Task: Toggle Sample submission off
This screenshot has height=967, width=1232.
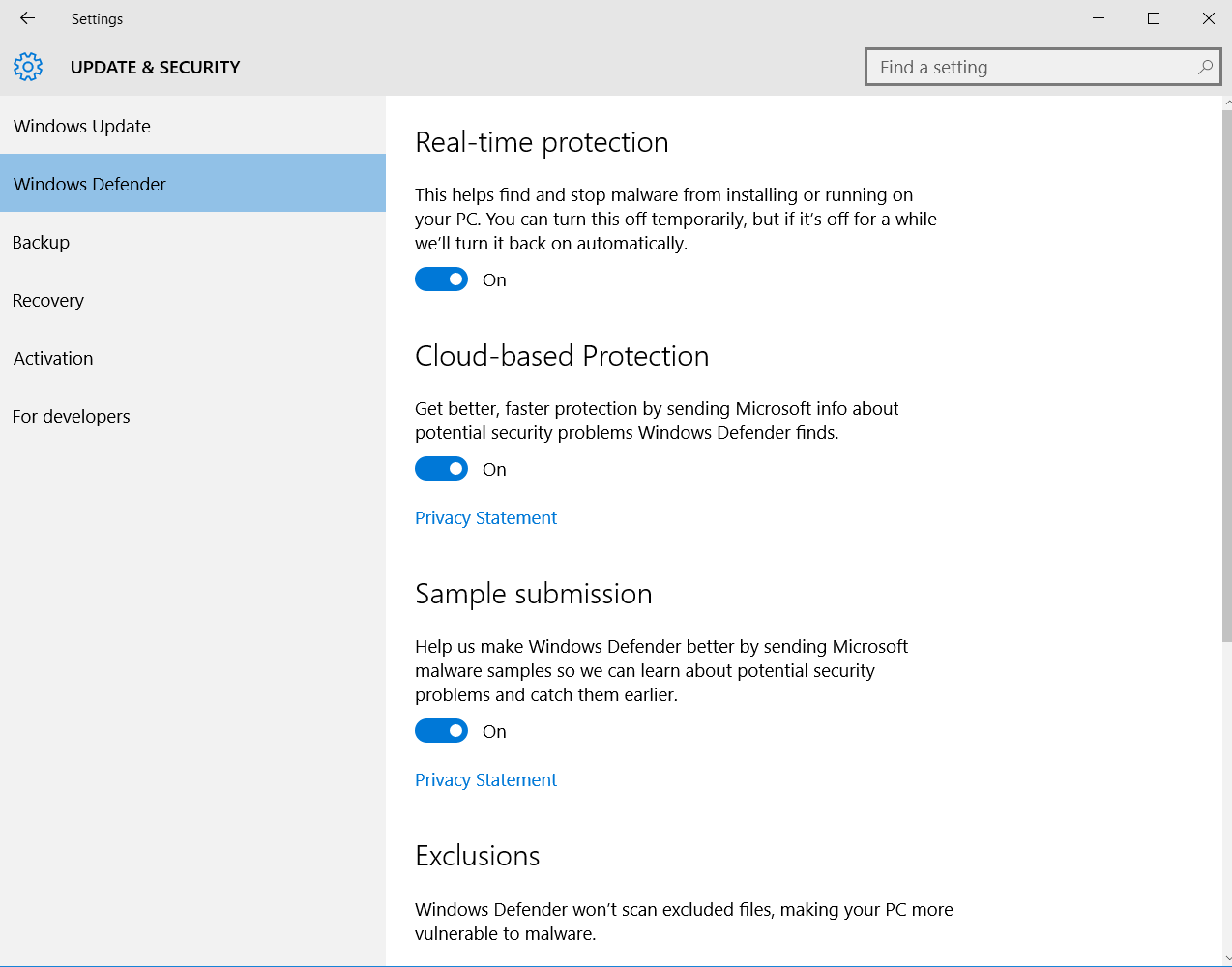Action: (441, 730)
